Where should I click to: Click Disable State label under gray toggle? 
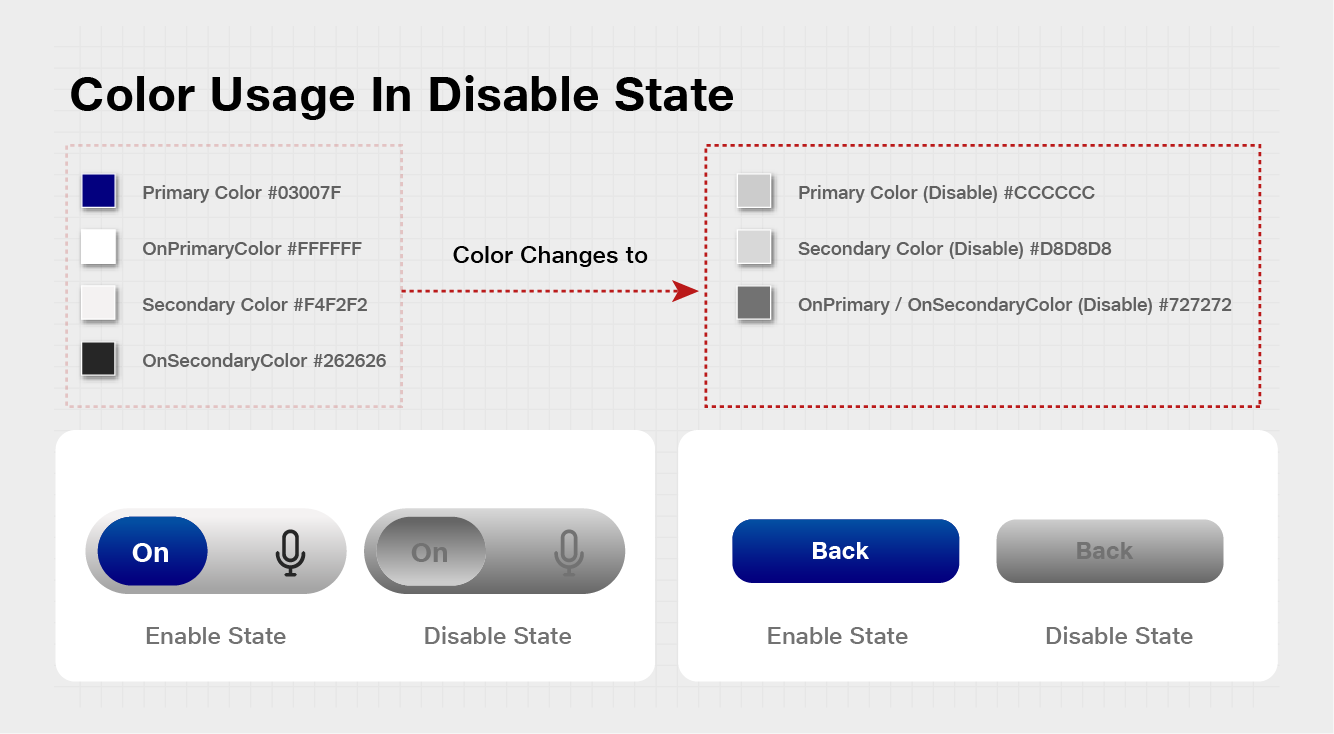click(498, 636)
